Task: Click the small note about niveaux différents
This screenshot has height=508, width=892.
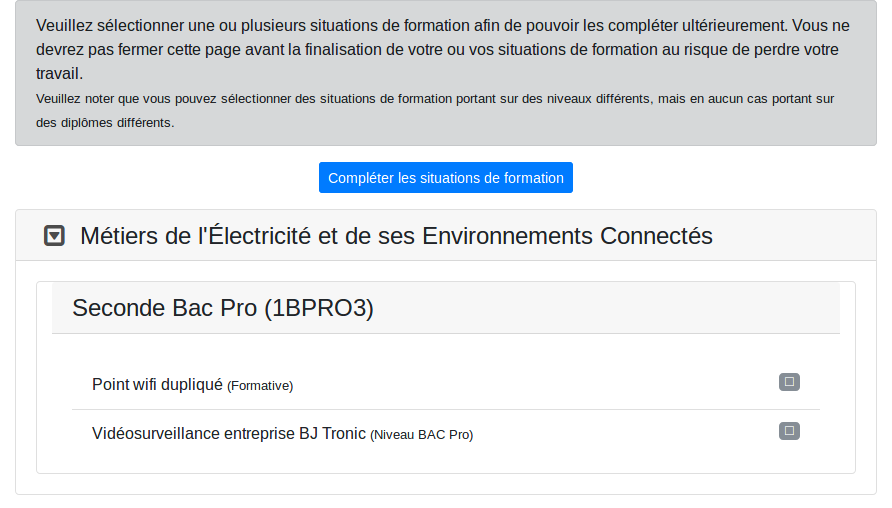Action: [435, 110]
